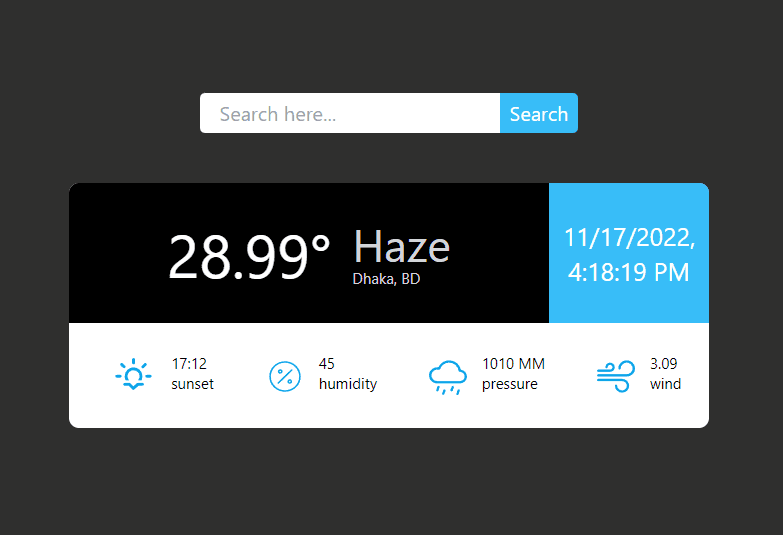The height and width of the screenshot is (535, 783).
Task: Click the 3.09 wind speed value
Action: pyautogui.click(x=663, y=364)
